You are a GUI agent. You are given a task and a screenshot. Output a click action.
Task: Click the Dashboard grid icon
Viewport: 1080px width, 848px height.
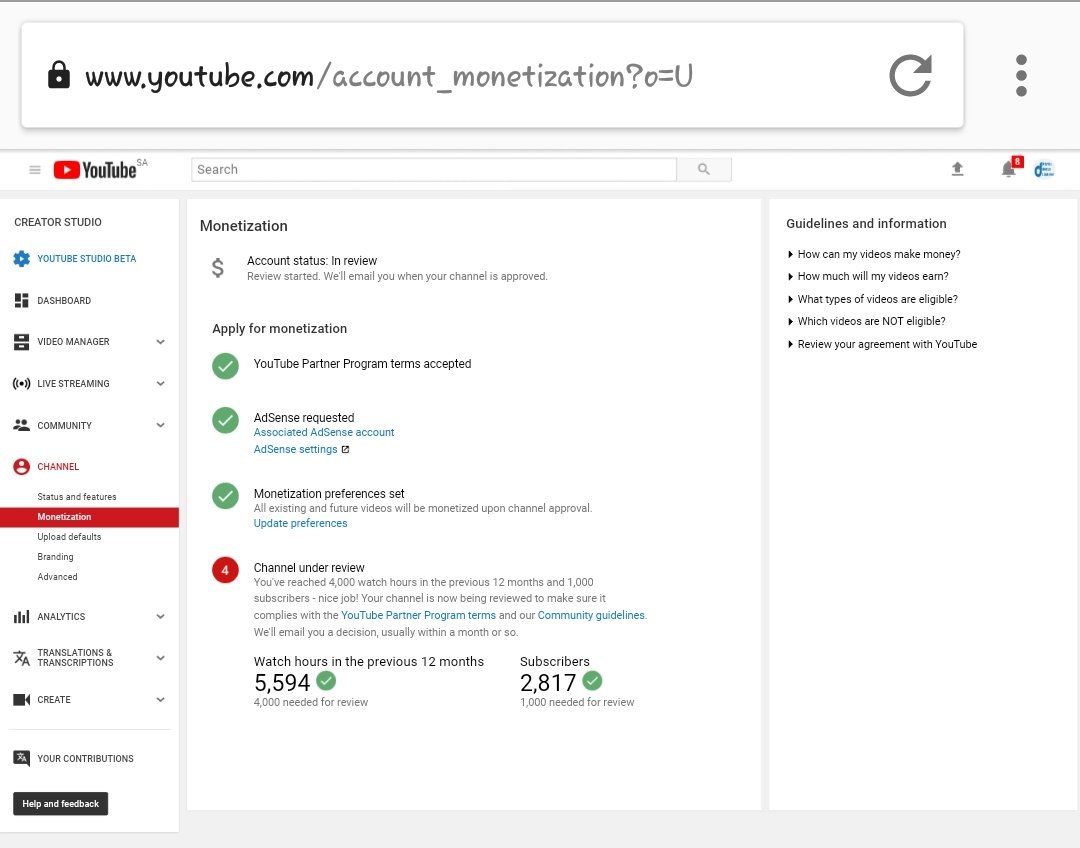(x=21, y=300)
